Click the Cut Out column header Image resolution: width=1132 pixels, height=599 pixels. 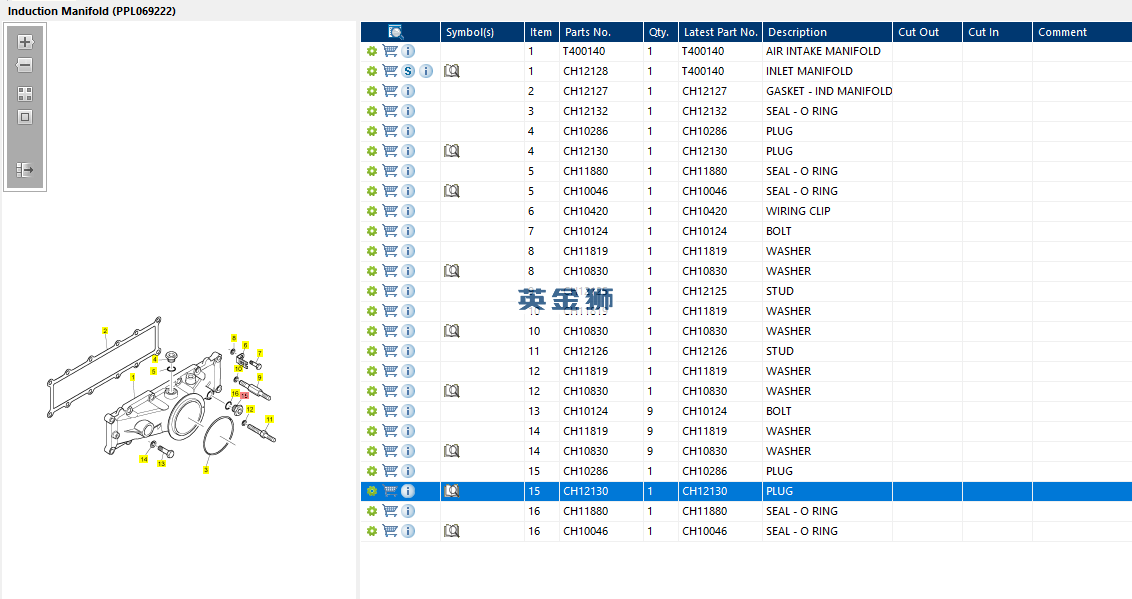(928, 32)
